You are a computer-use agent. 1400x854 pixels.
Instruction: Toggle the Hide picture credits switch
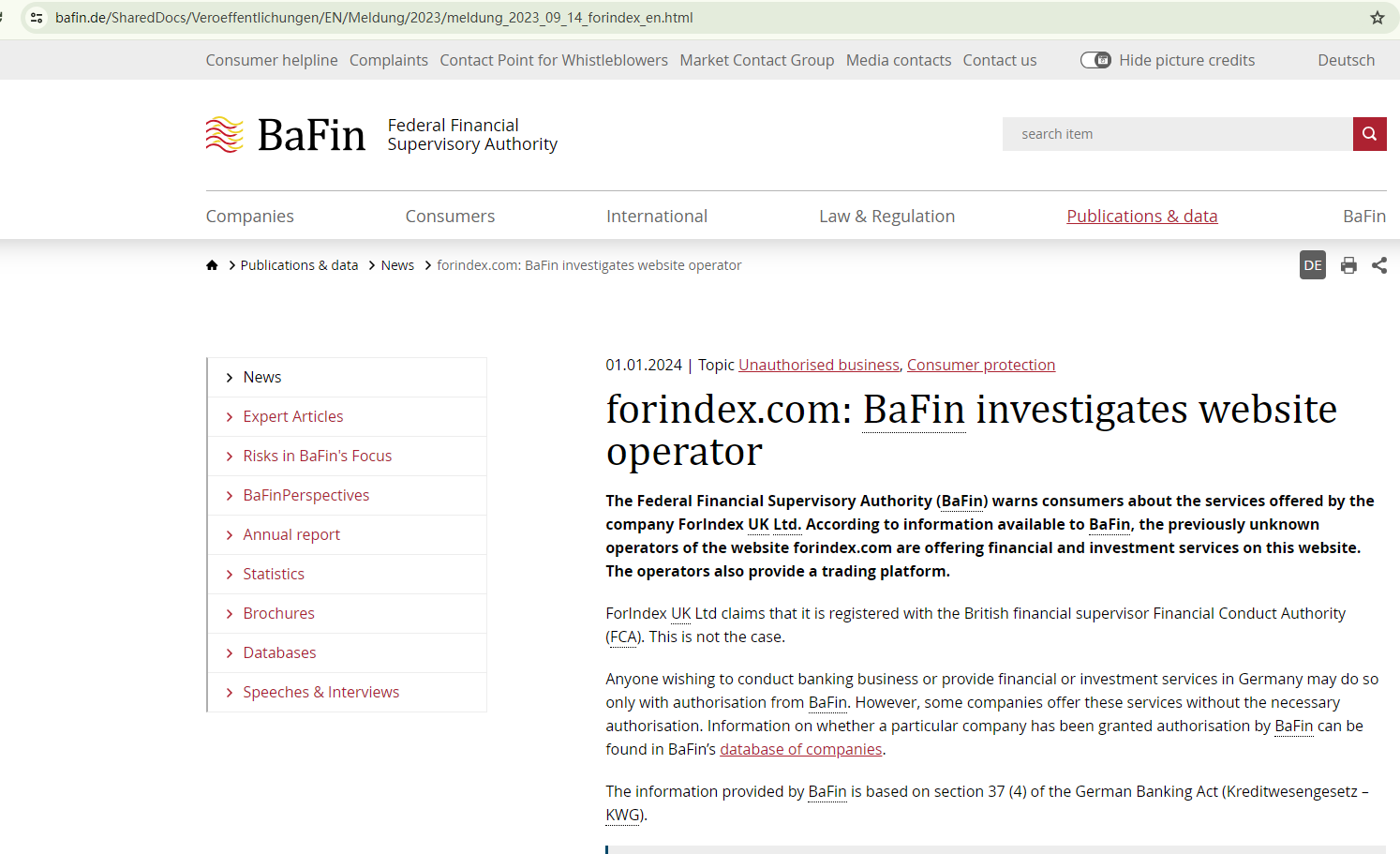click(x=1095, y=60)
